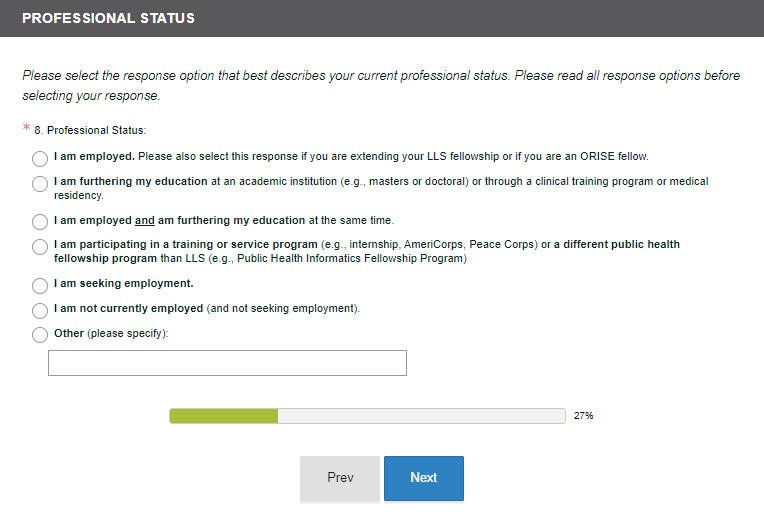Select 'employed and am furthering my education' radio

40,221
